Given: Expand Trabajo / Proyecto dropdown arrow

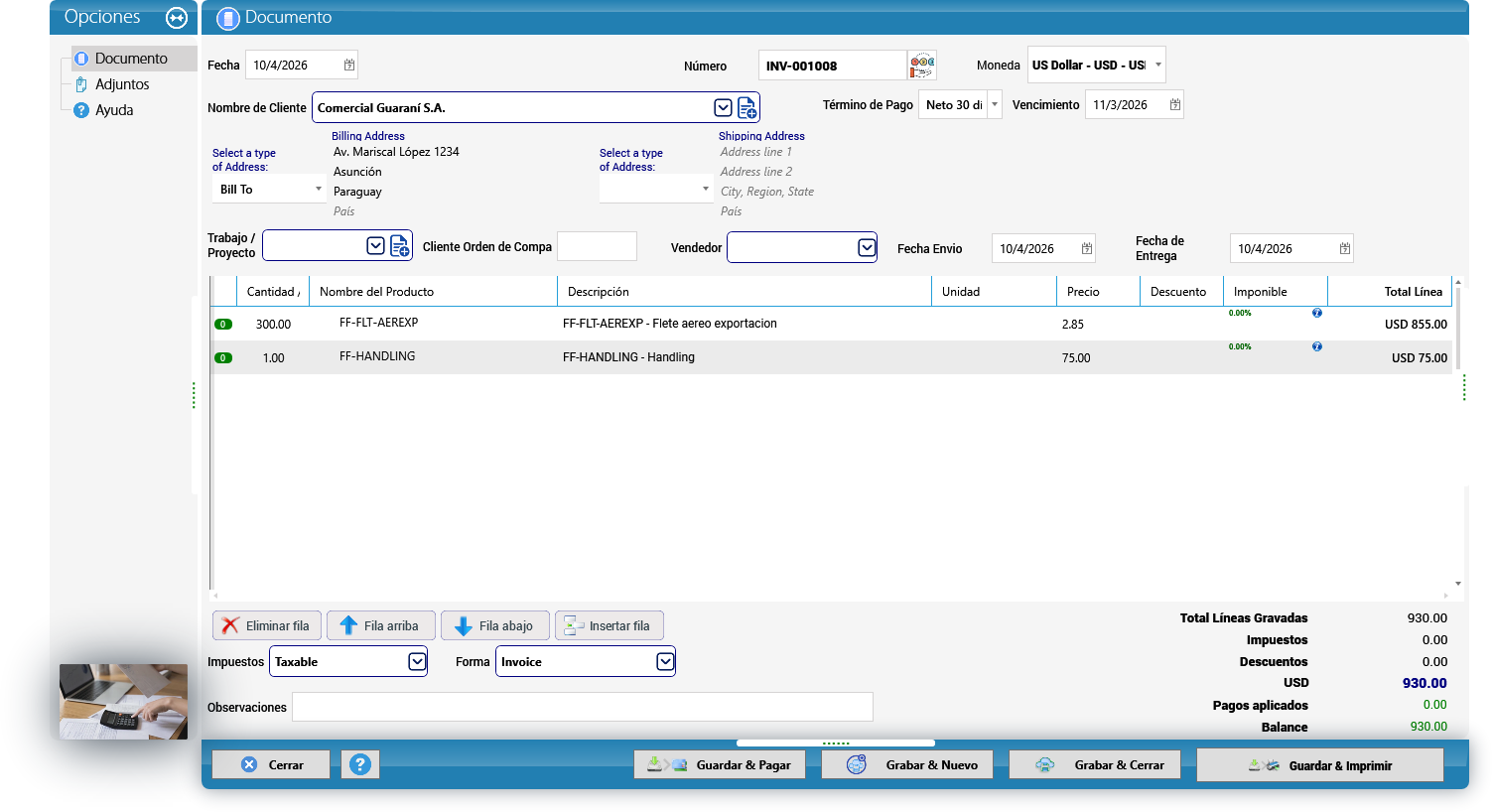Looking at the screenshot, I should click(x=375, y=246).
